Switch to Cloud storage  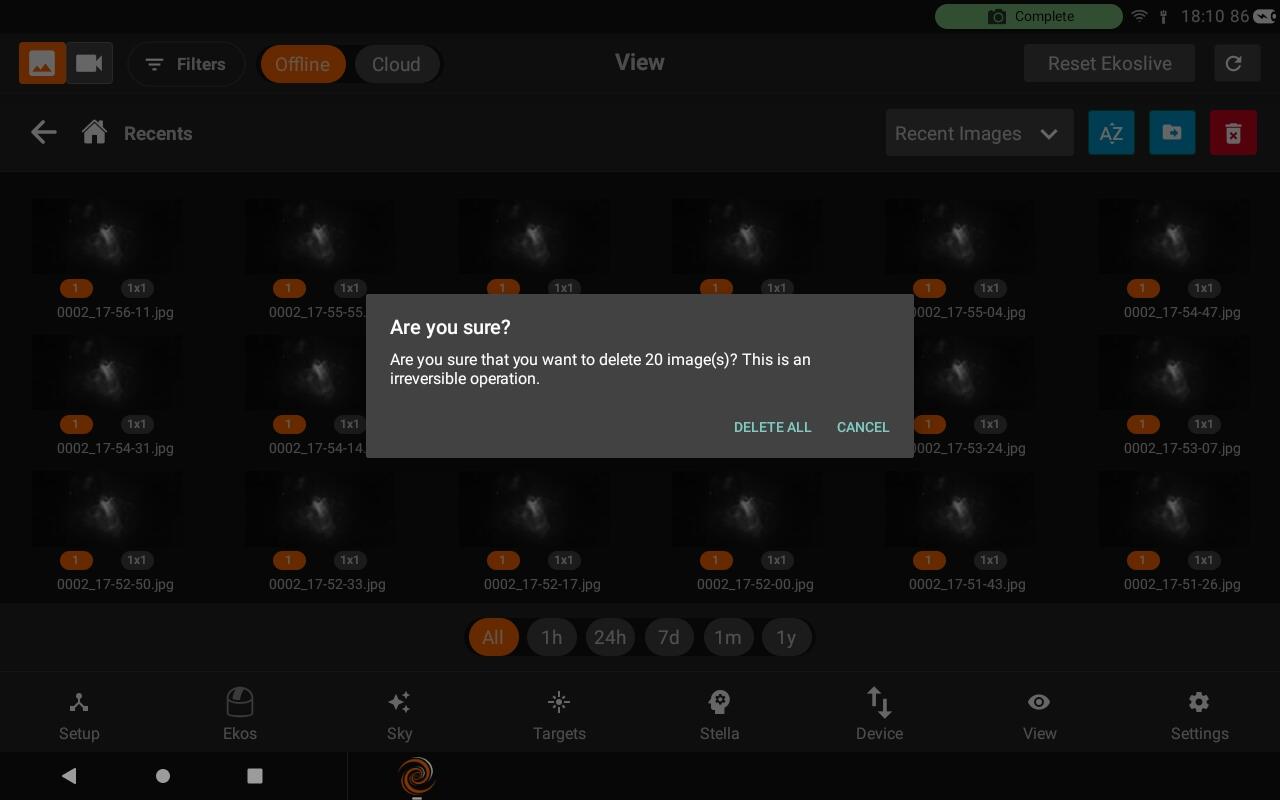[x=396, y=64]
